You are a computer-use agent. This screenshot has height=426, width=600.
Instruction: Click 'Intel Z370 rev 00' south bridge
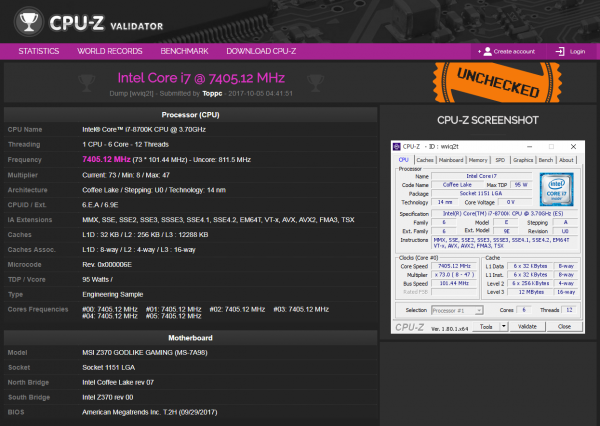108,397
